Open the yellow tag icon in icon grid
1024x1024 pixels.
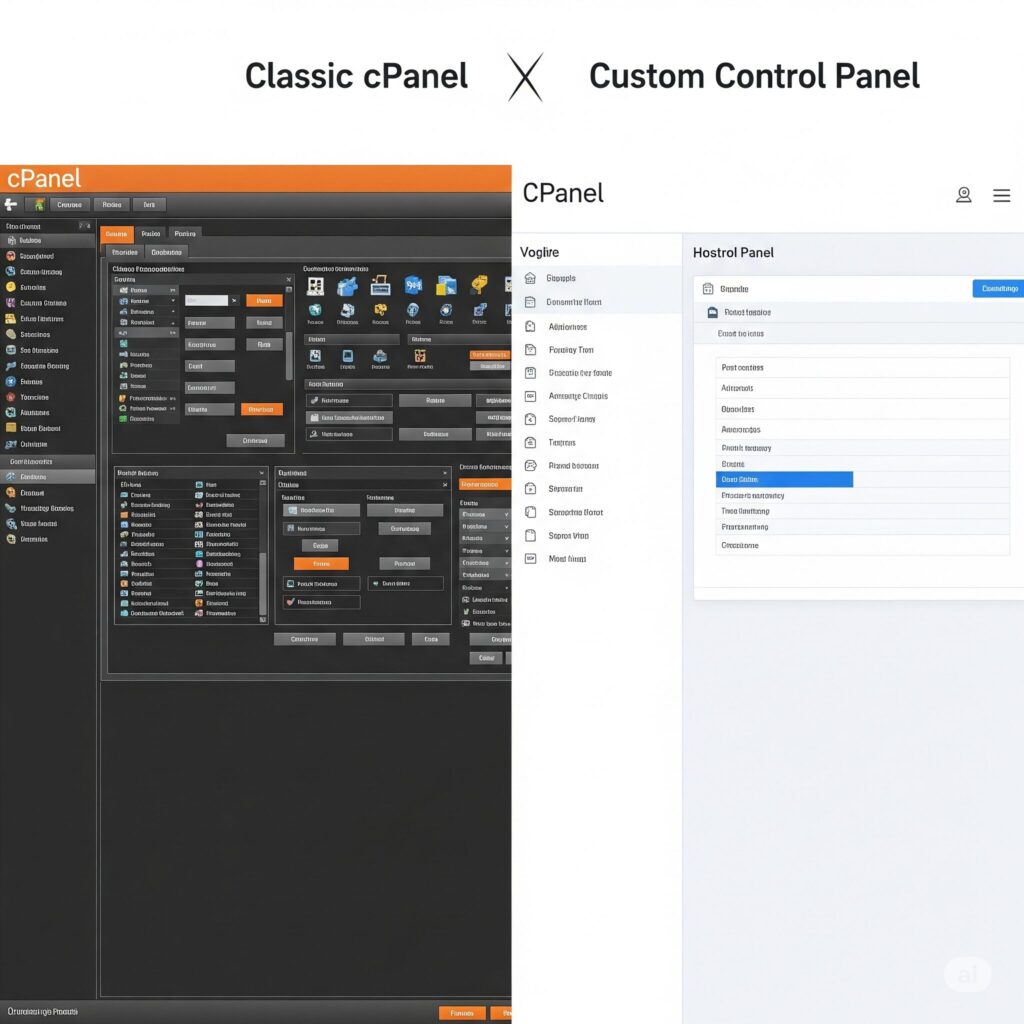[x=479, y=284]
